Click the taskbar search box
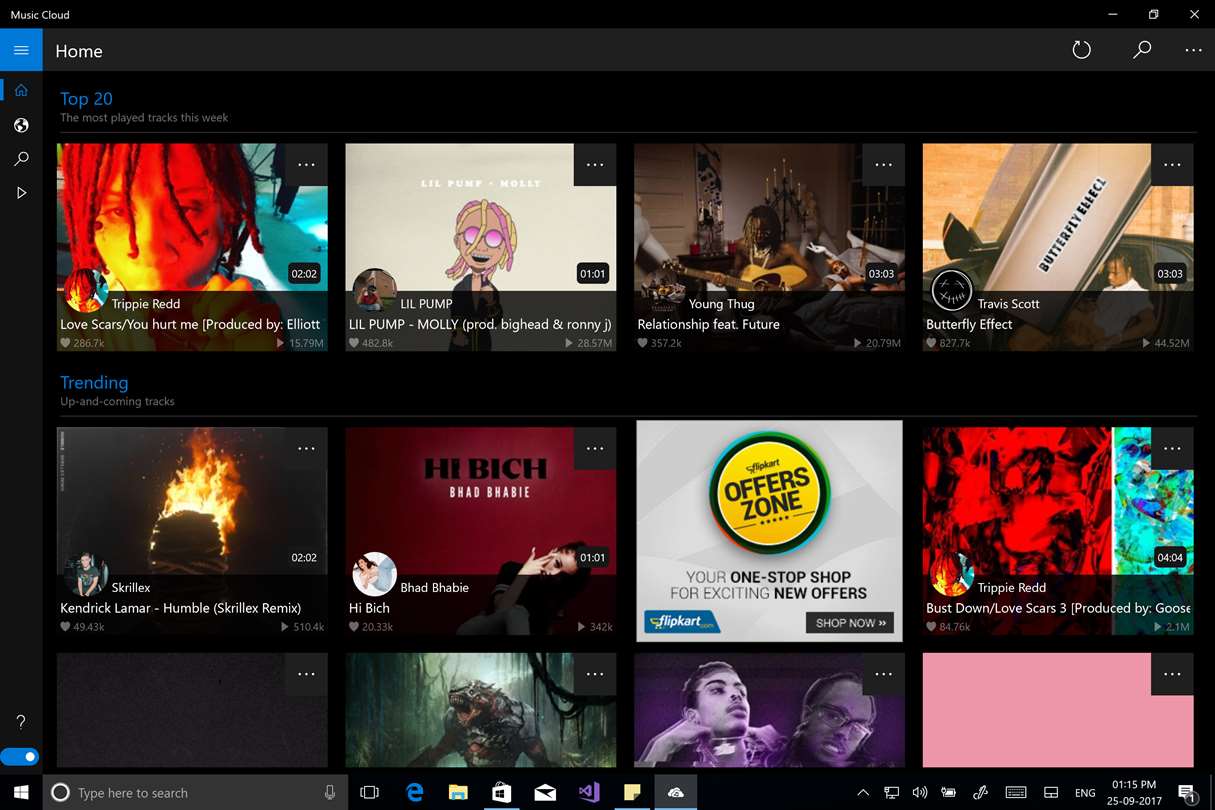 (195, 792)
